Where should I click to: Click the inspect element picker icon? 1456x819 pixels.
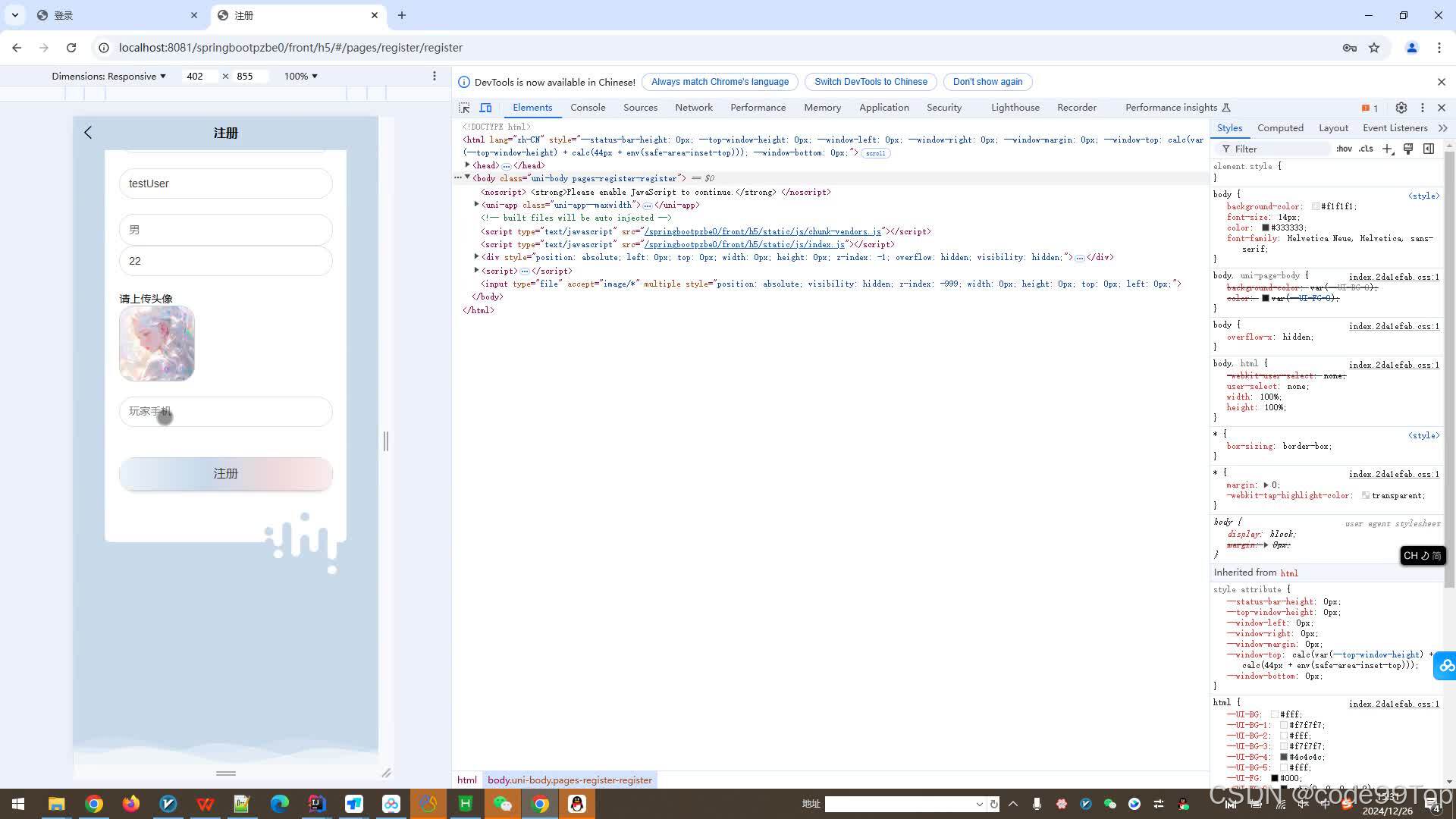point(464,108)
